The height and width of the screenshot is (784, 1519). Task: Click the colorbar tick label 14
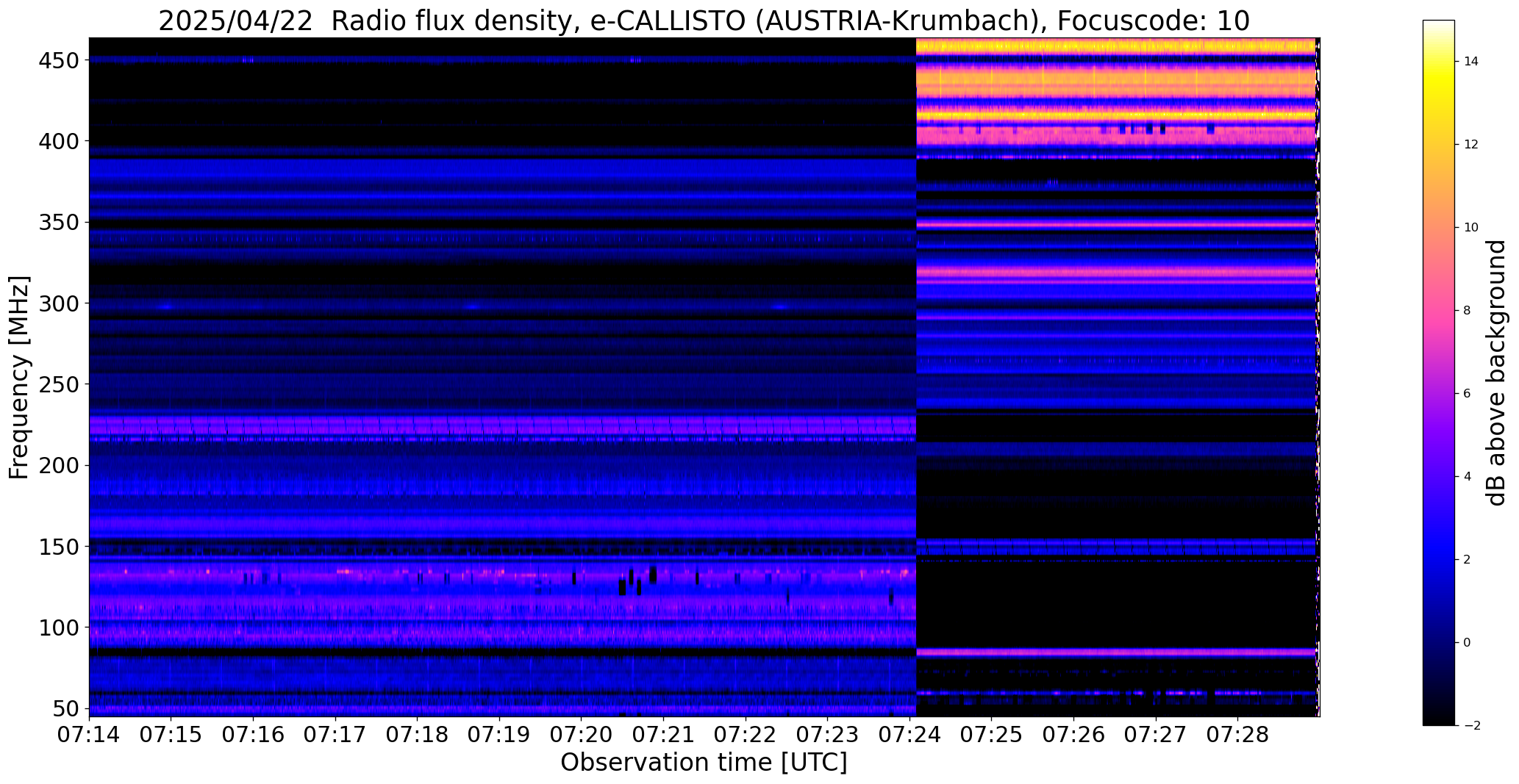point(1471,62)
